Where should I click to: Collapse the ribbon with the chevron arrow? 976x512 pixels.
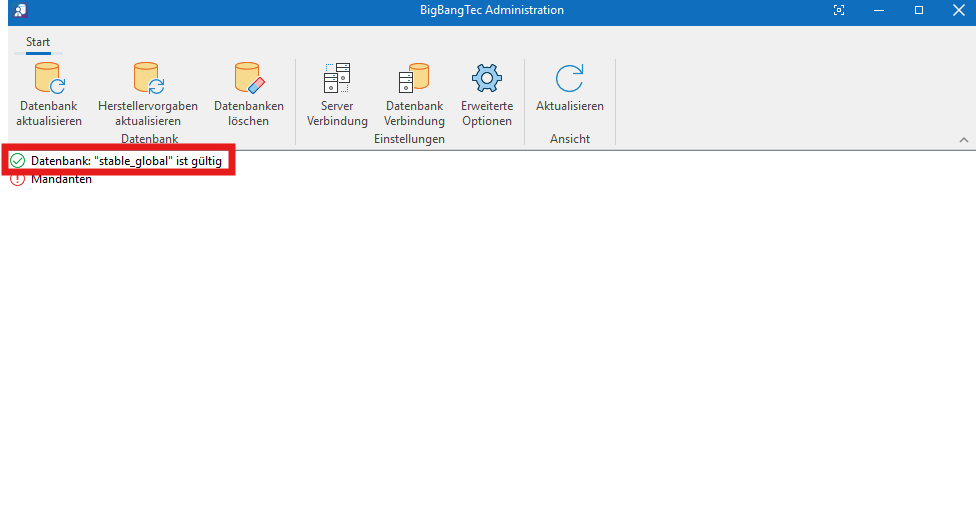pyautogui.click(x=964, y=139)
